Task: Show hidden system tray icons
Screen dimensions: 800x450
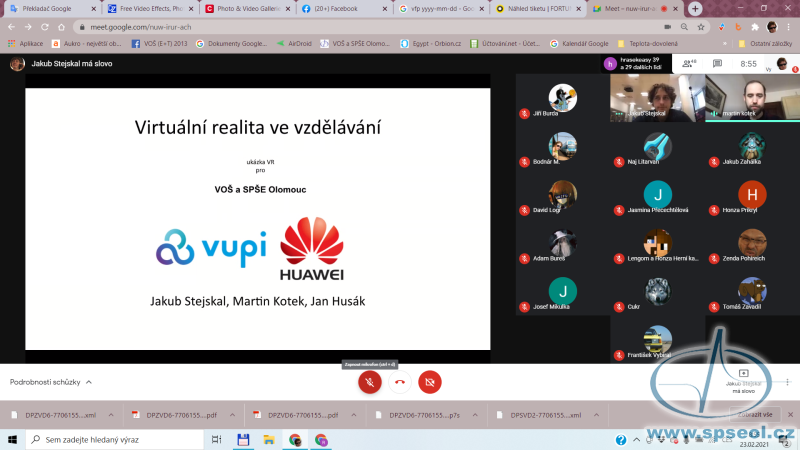Action: 636,440
